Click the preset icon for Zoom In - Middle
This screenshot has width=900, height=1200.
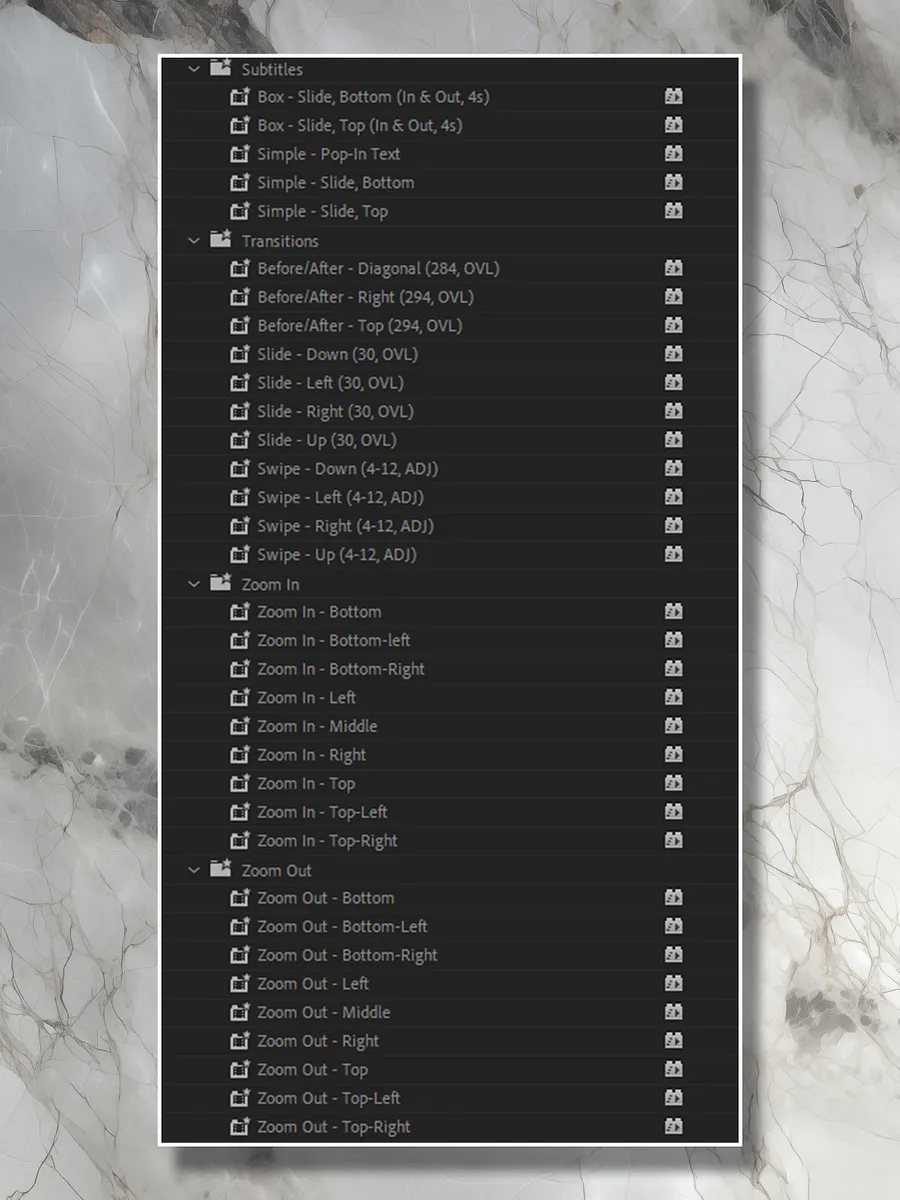[240, 726]
